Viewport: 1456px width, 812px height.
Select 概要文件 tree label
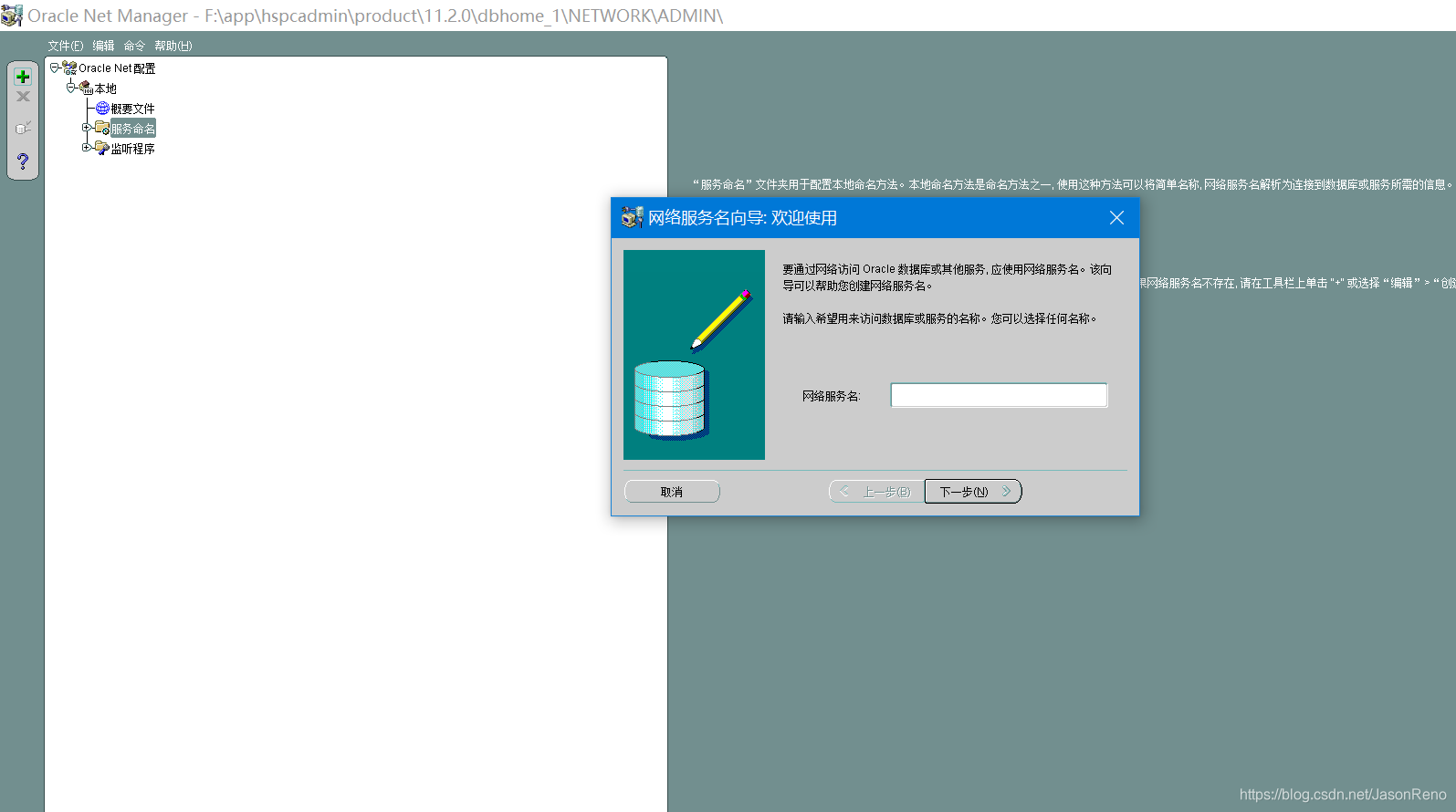tap(133, 109)
